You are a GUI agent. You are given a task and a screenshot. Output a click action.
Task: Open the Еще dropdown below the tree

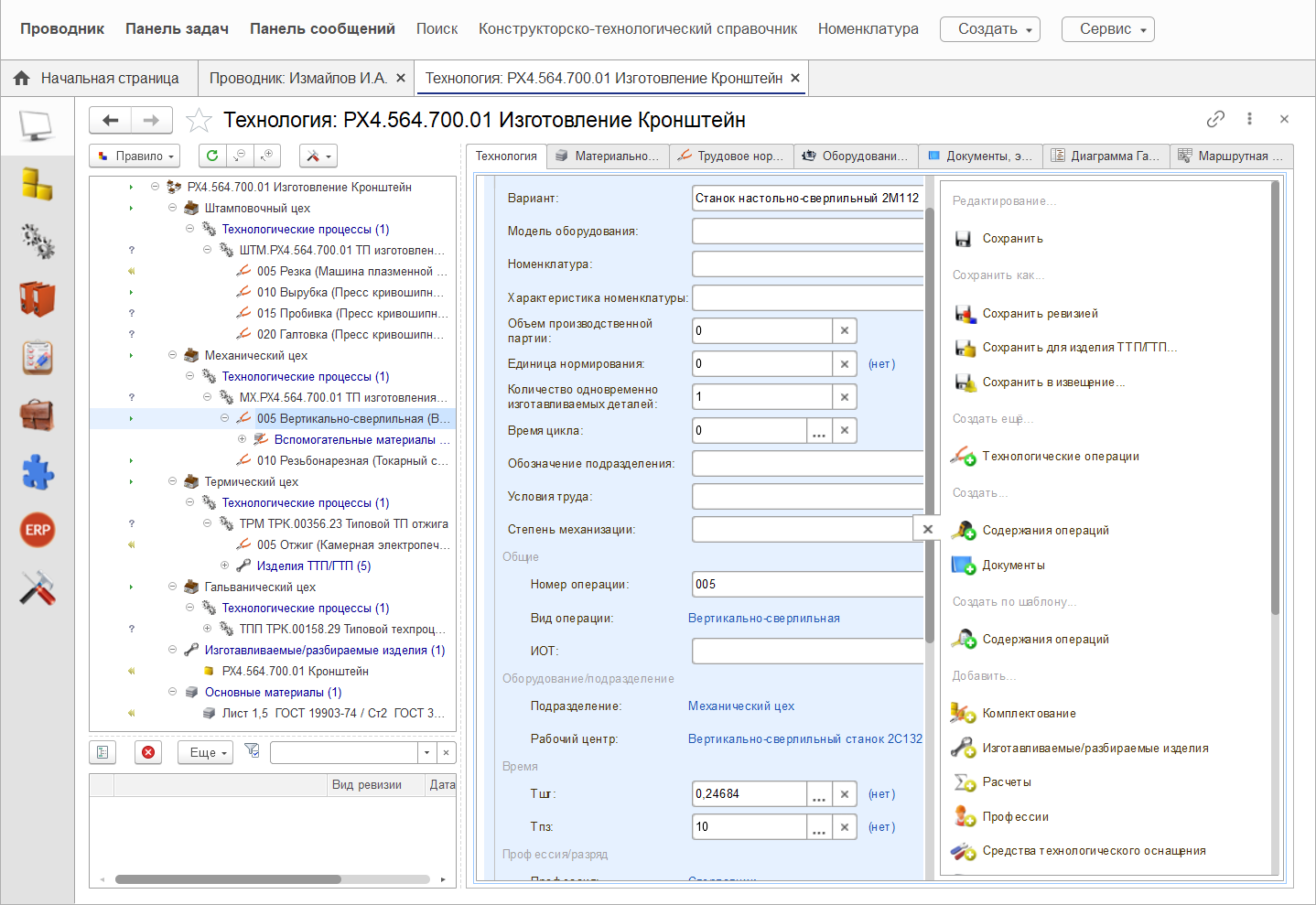click(206, 752)
